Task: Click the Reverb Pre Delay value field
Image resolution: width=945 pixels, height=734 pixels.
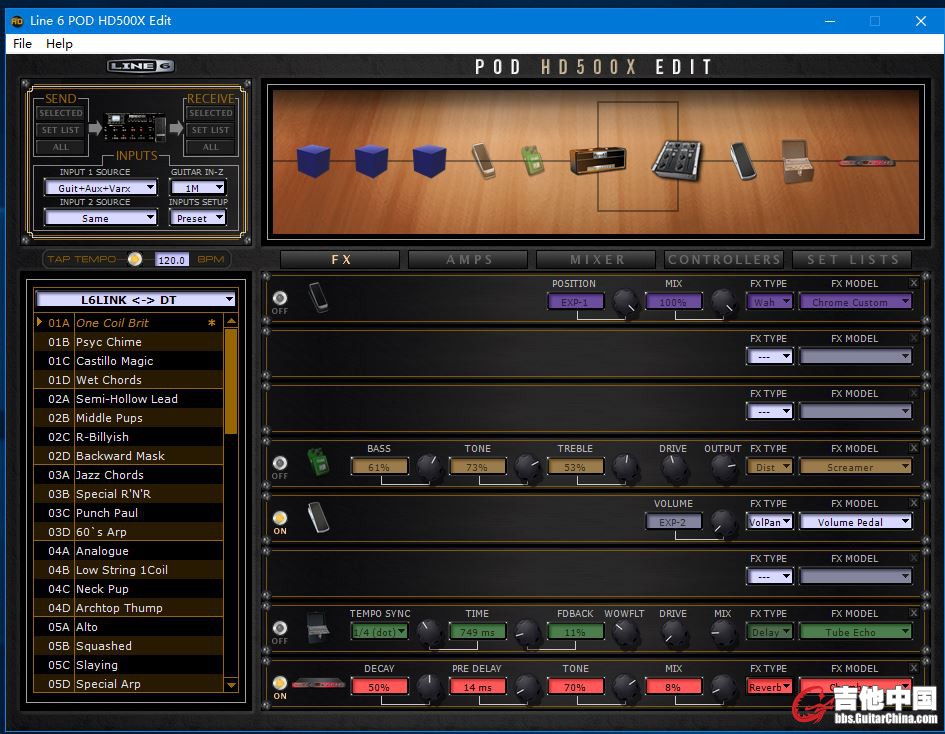Action: click(477, 686)
